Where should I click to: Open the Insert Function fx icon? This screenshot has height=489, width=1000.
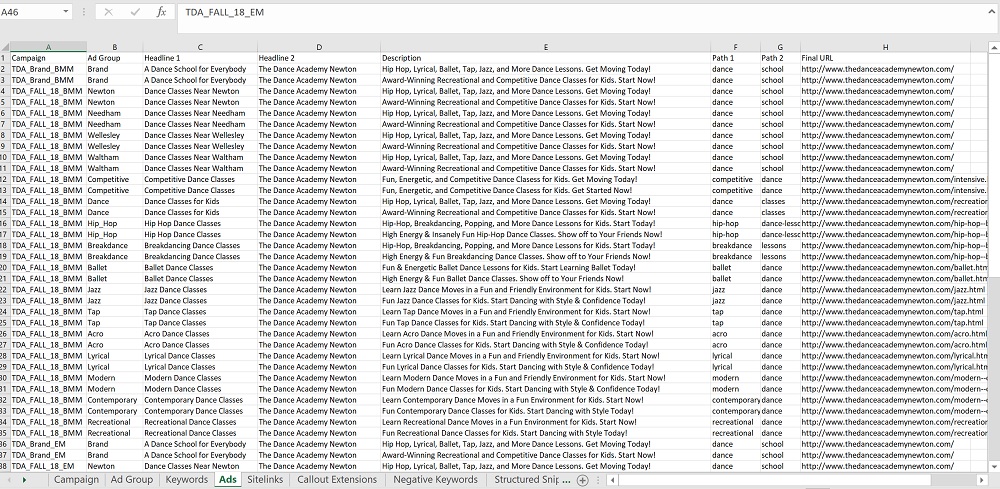161,12
